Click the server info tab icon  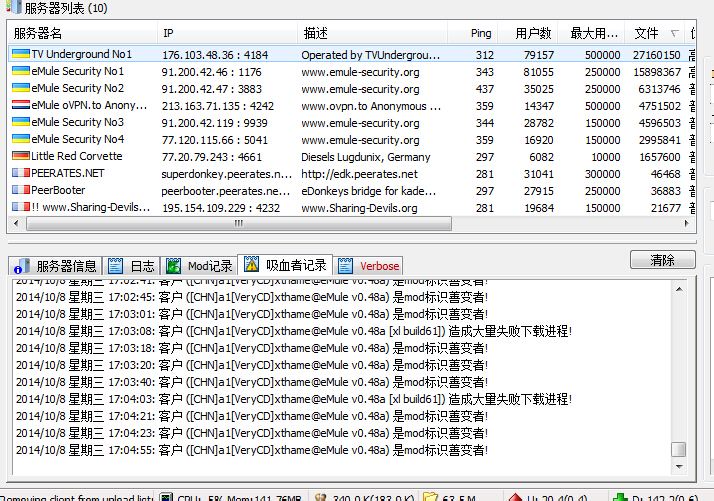(21, 266)
